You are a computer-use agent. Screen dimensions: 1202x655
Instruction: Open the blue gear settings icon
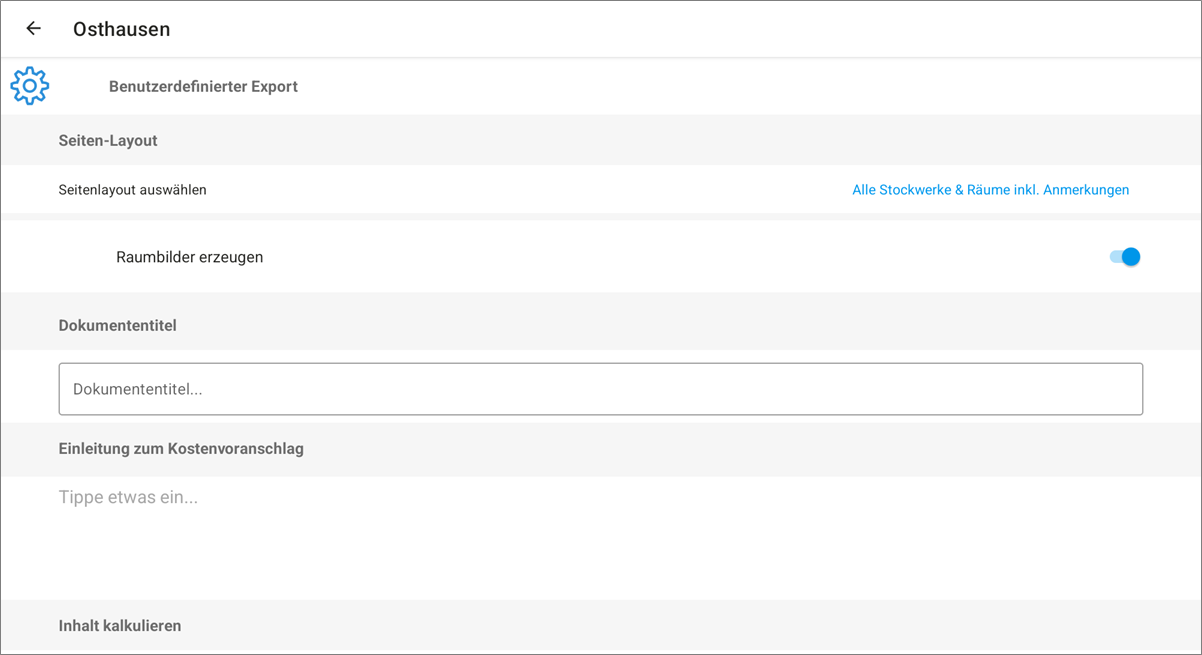30,86
